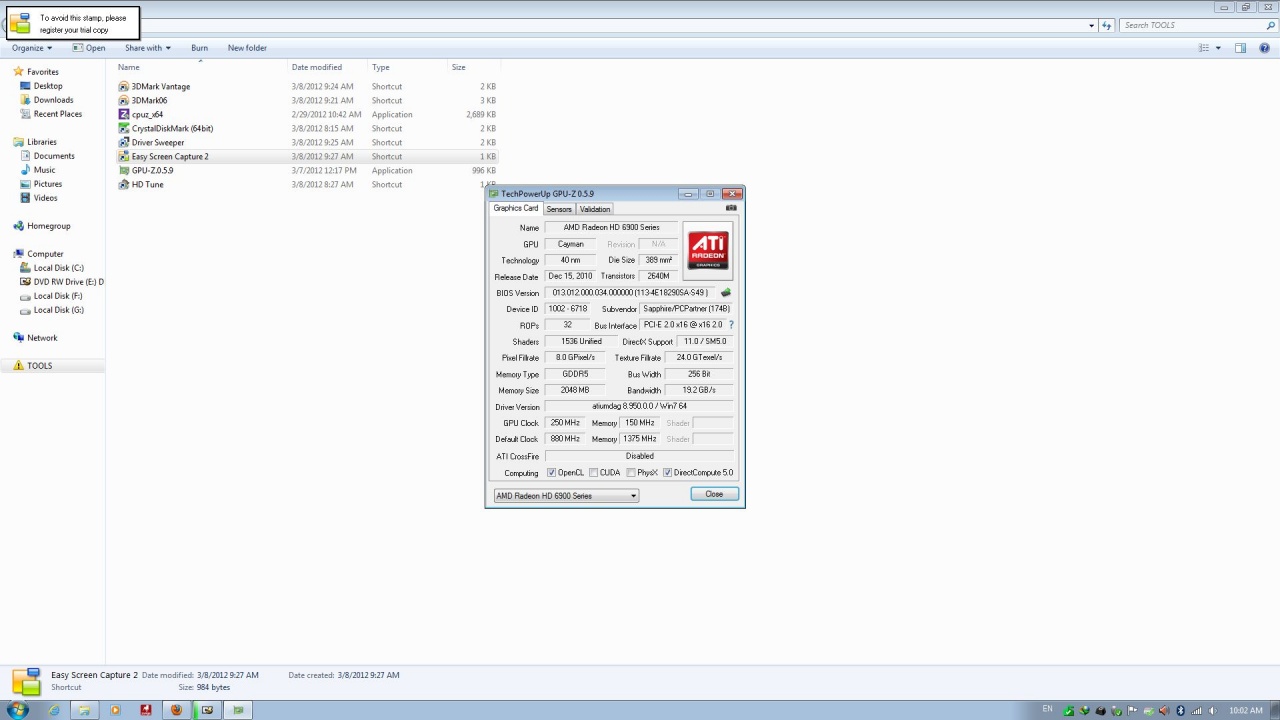Open the view options dropdown arrow

[x=1218, y=48]
